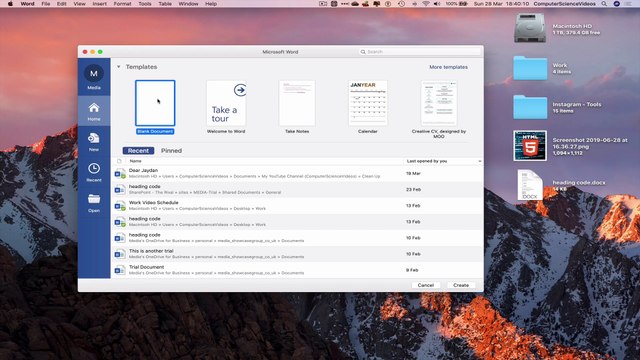
Task: Open the Insert menu
Action: click(99, 4)
